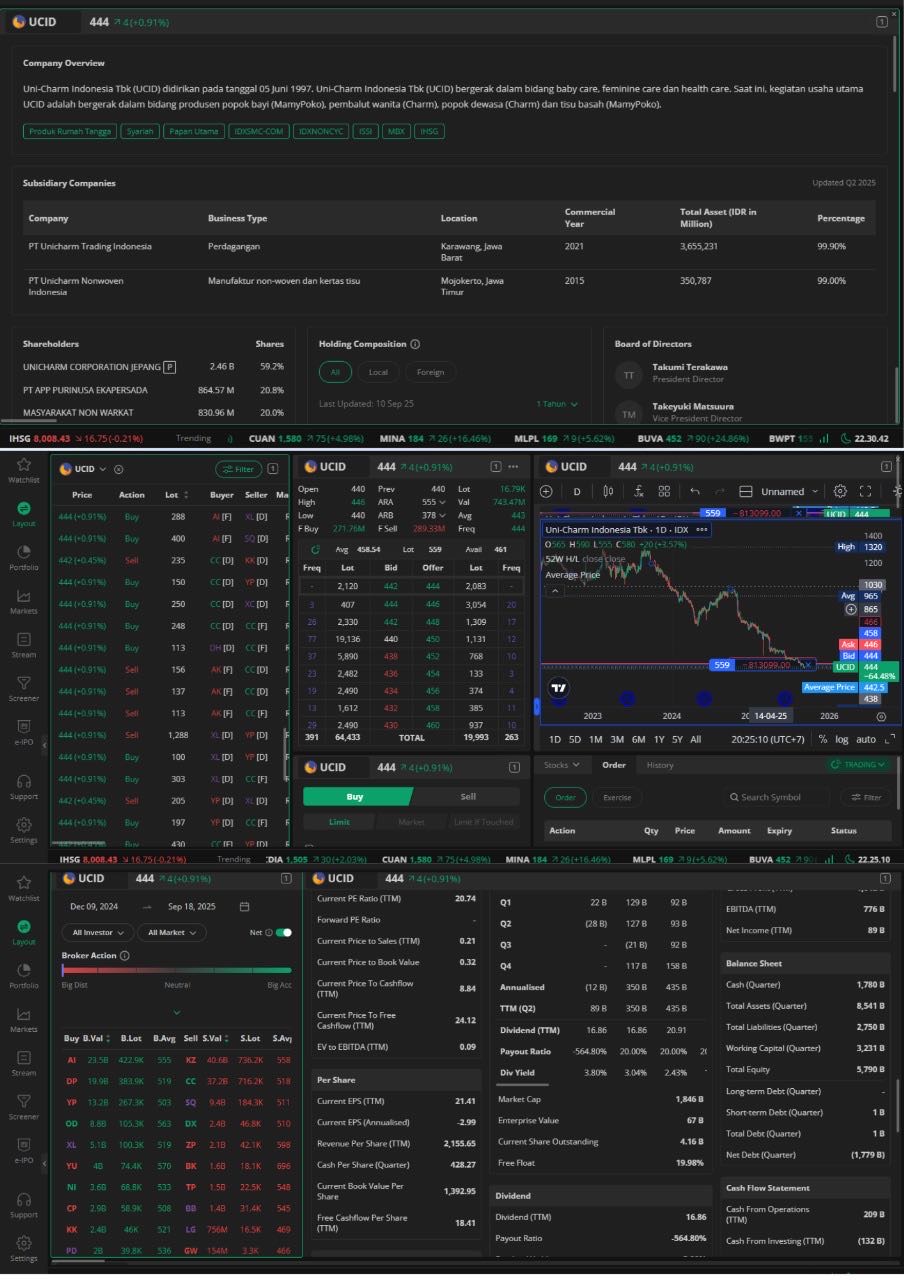Click the TradingView logo on chart
Screen dimensions: 904x1280
[559, 688]
